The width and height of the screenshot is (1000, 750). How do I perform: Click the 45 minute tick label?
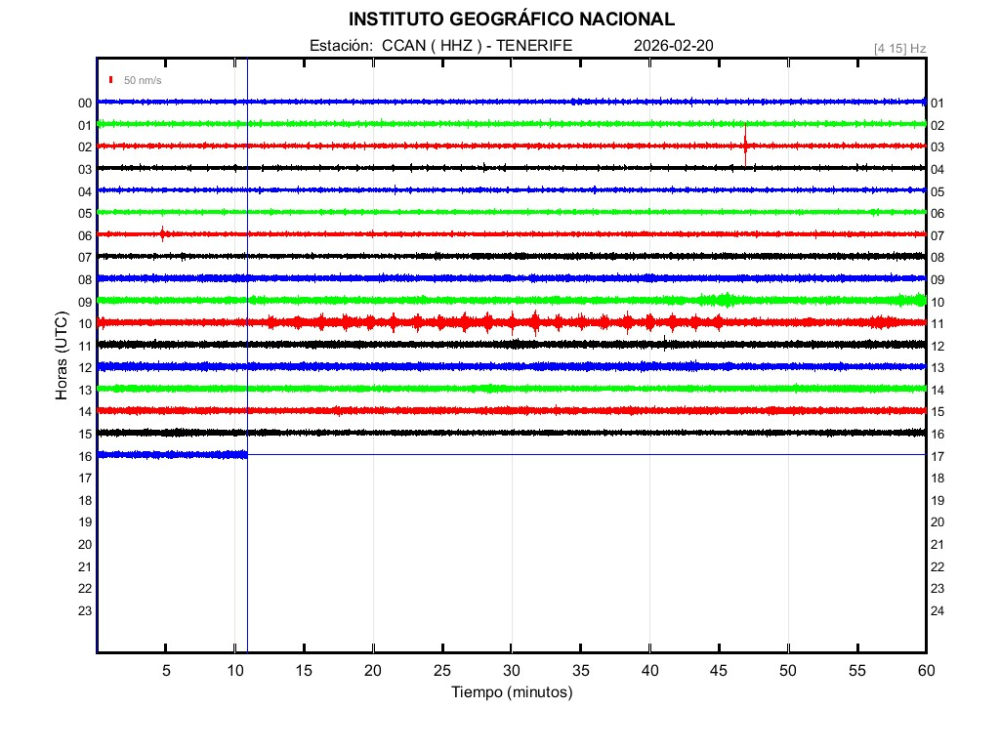pos(719,670)
